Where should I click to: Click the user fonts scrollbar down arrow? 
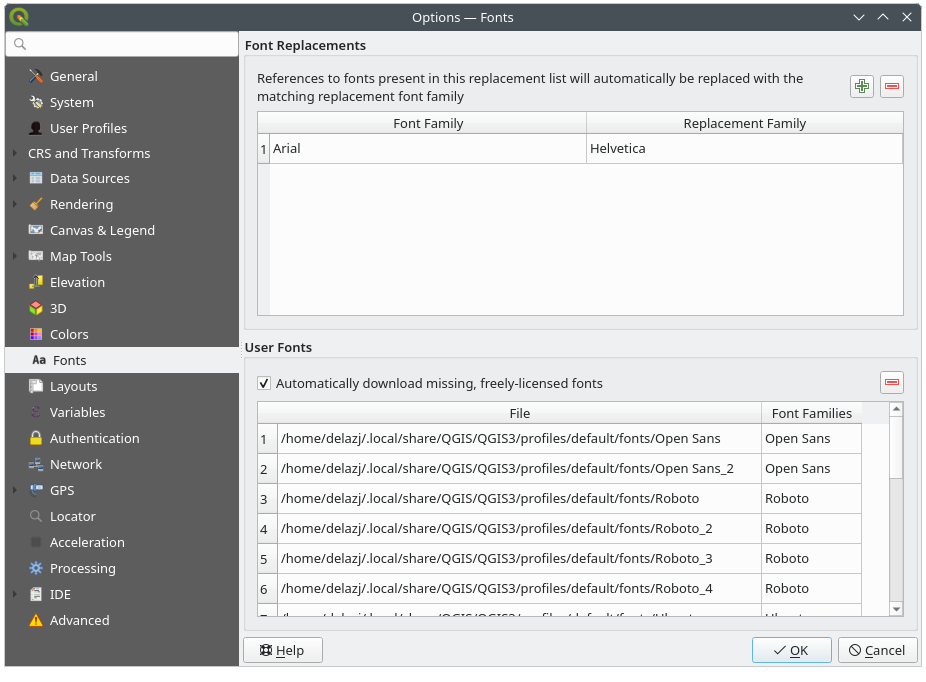[x=896, y=608]
